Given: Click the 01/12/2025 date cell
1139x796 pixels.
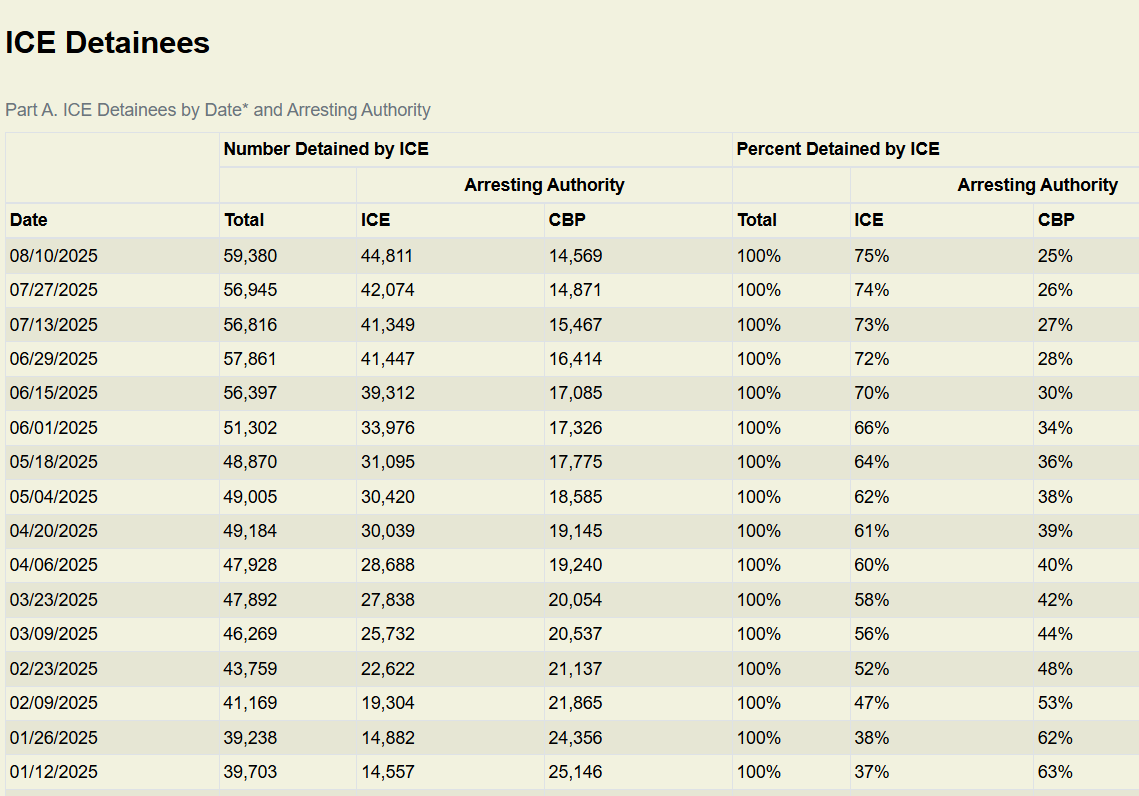Looking at the screenshot, I should pos(54,772).
